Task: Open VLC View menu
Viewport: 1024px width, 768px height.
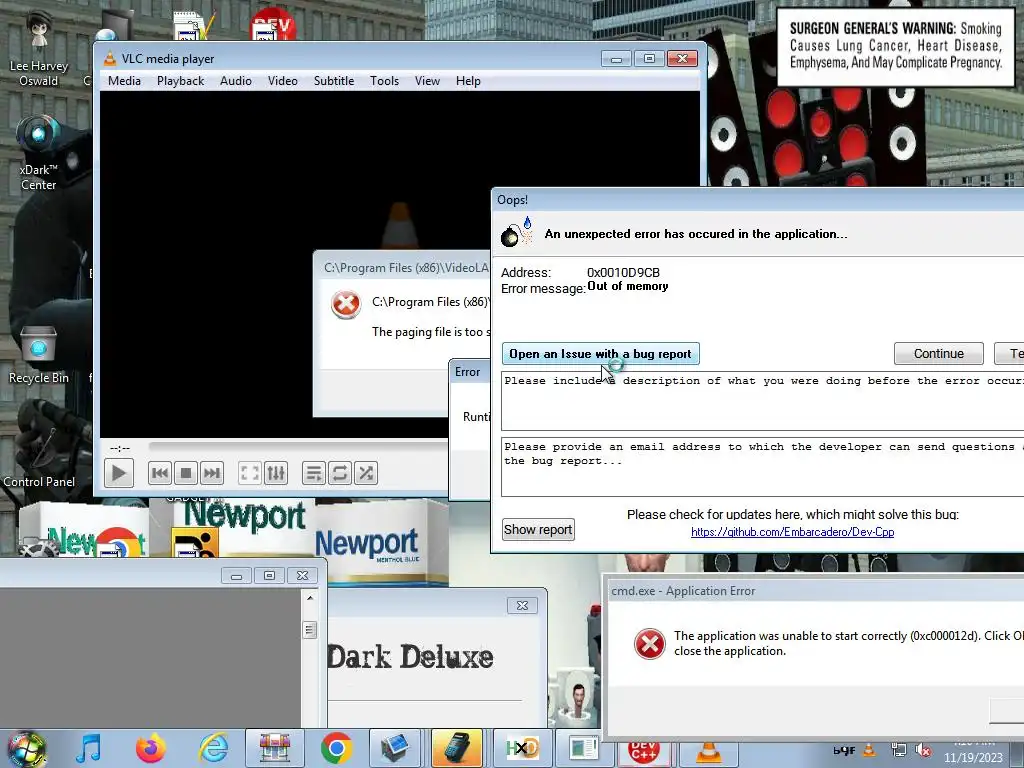Action: pyautogui.click(x=427, y=81)
